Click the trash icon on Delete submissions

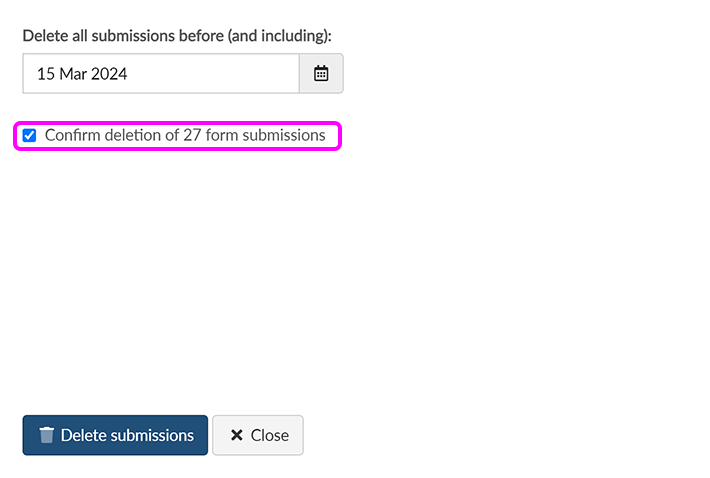click(47, 435)
